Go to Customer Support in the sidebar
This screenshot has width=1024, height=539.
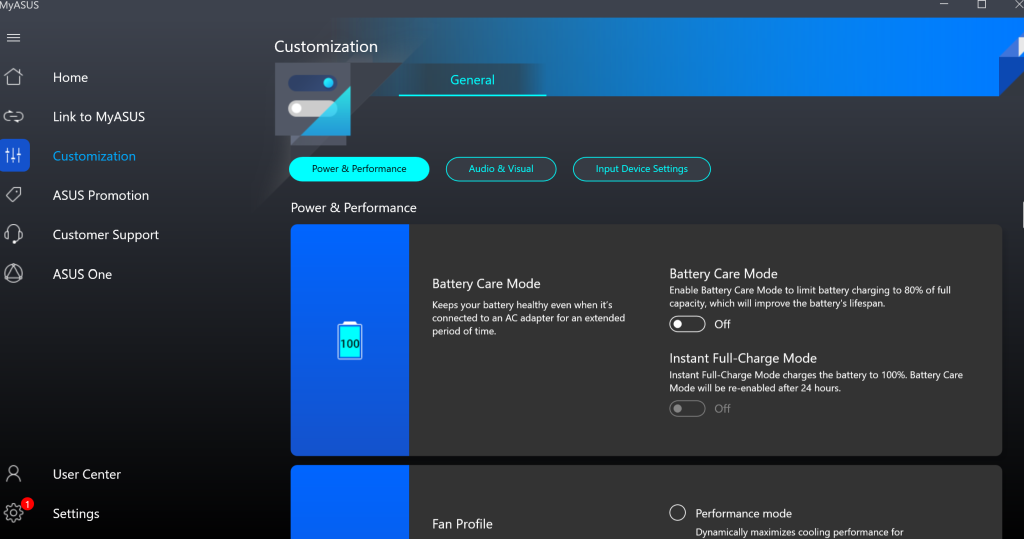coord(105,235)
